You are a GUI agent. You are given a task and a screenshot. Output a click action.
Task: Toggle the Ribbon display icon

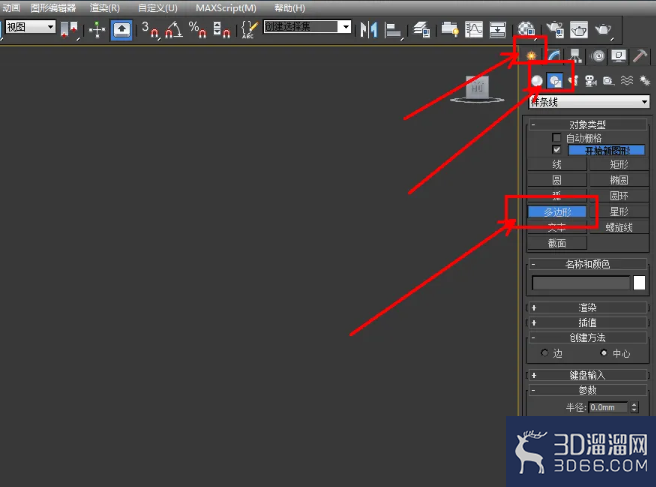(450, 30)
